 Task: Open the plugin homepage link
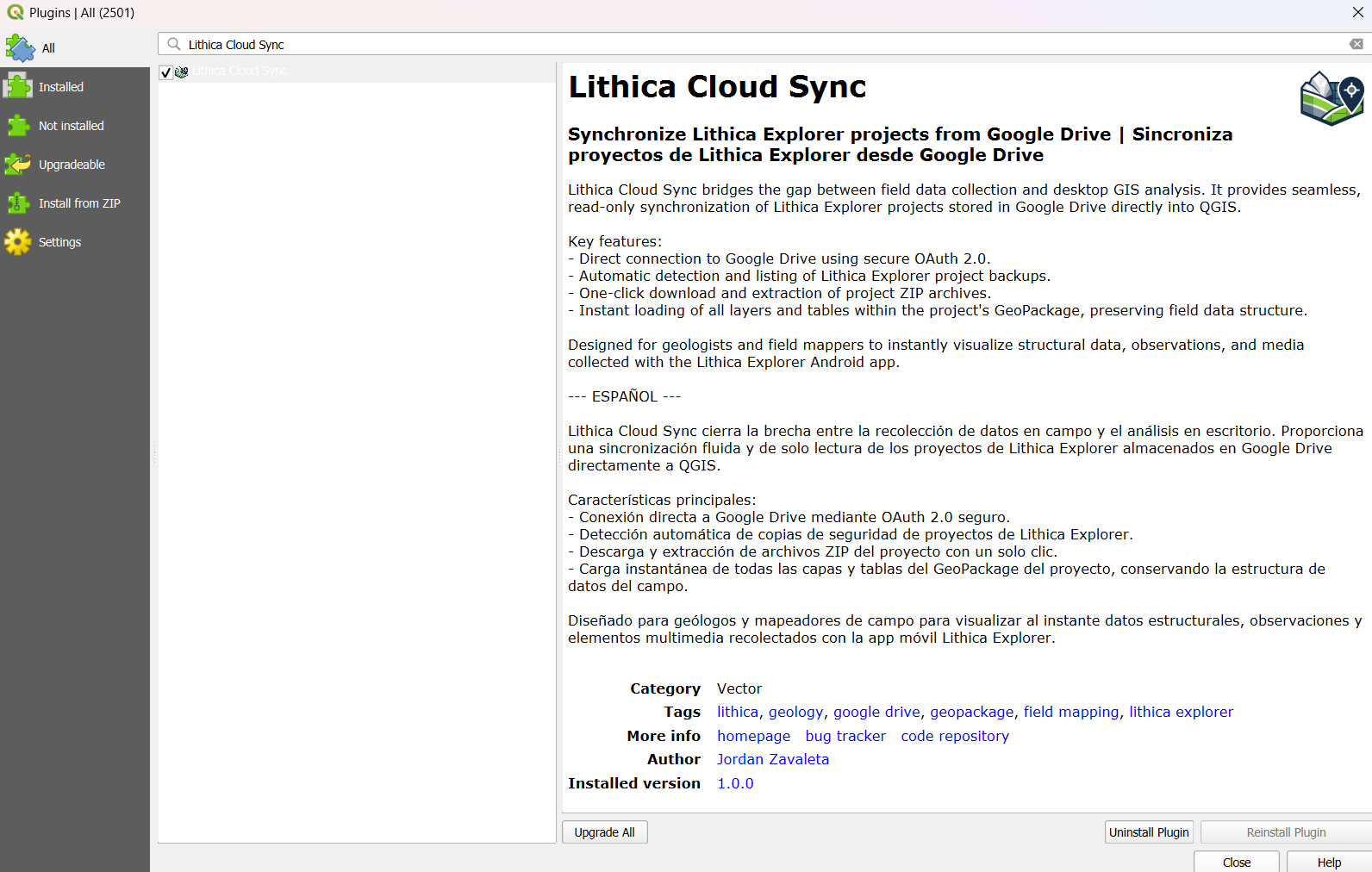pos(754,736)
